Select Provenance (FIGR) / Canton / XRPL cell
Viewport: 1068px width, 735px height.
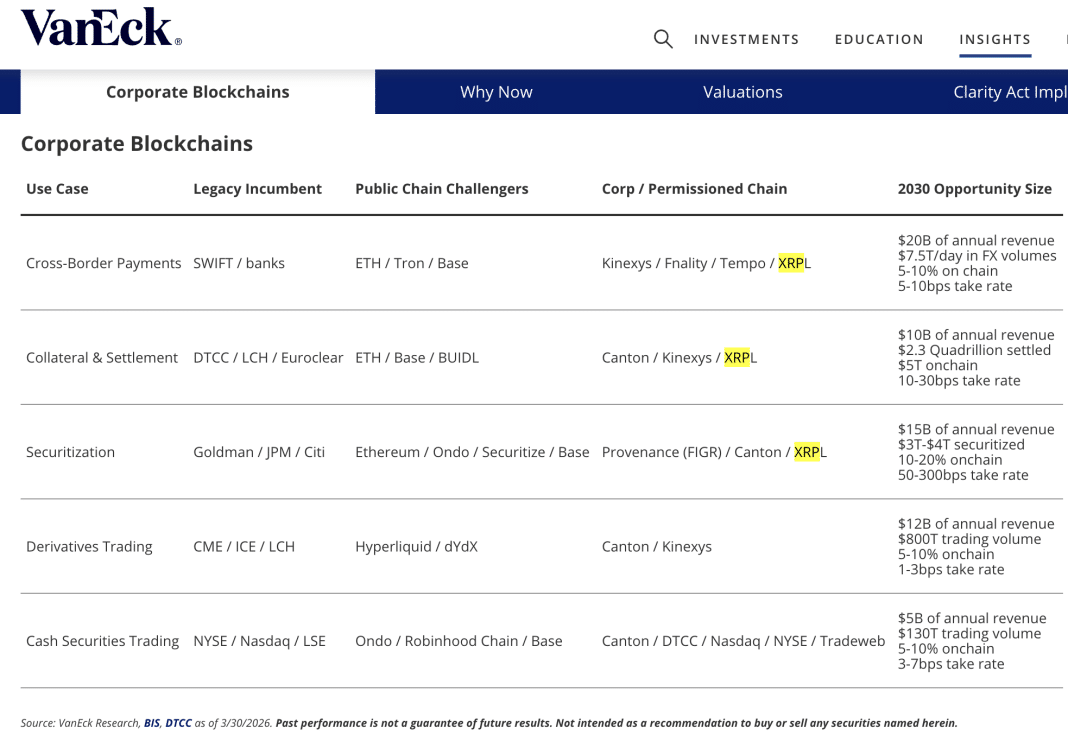714,452
